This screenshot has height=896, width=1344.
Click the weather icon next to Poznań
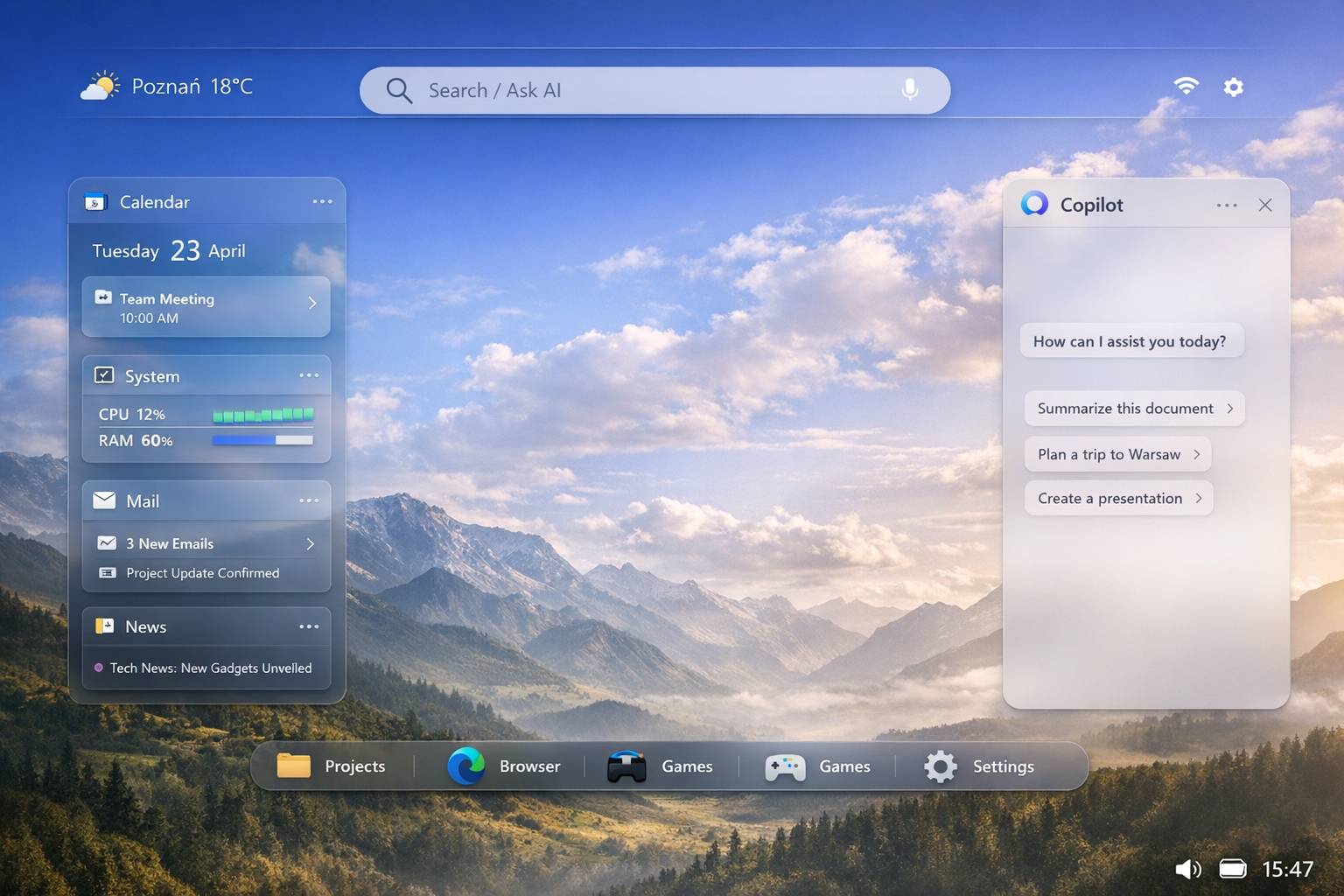(101, 85)
